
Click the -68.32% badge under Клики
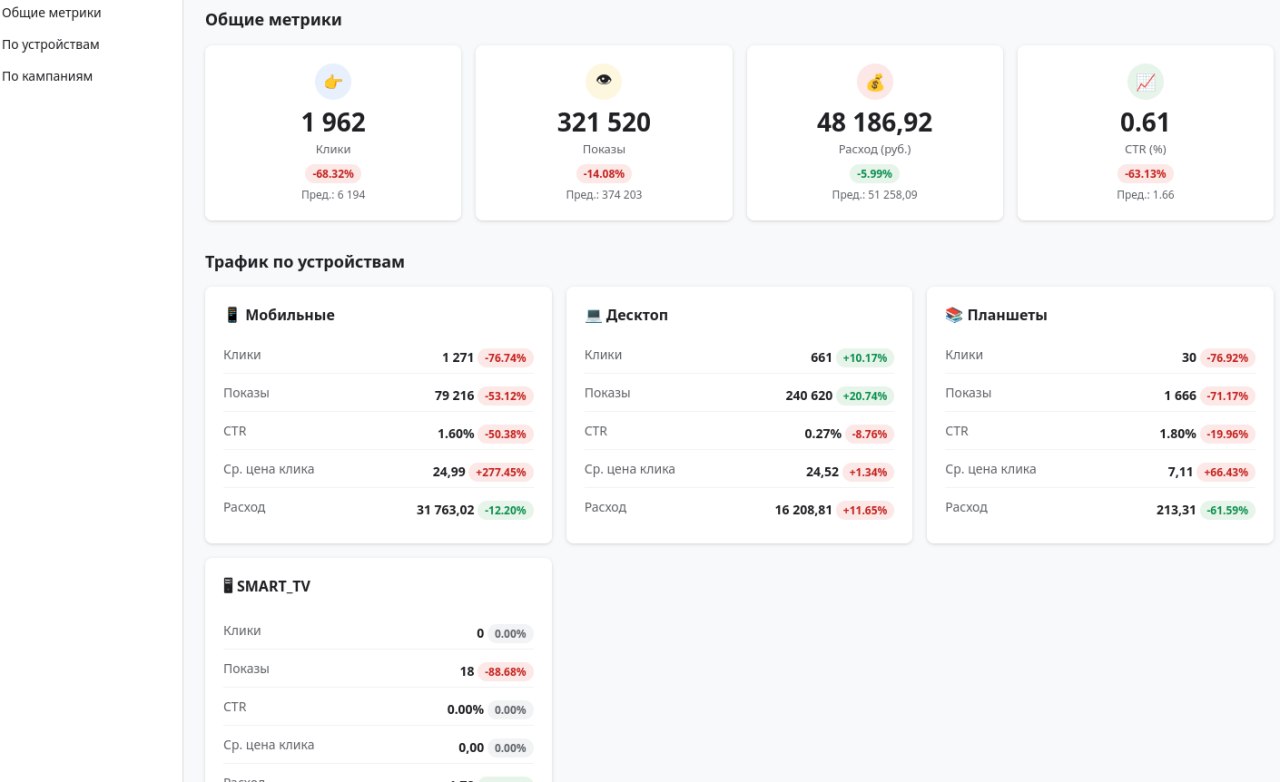(x=333, y=172)
